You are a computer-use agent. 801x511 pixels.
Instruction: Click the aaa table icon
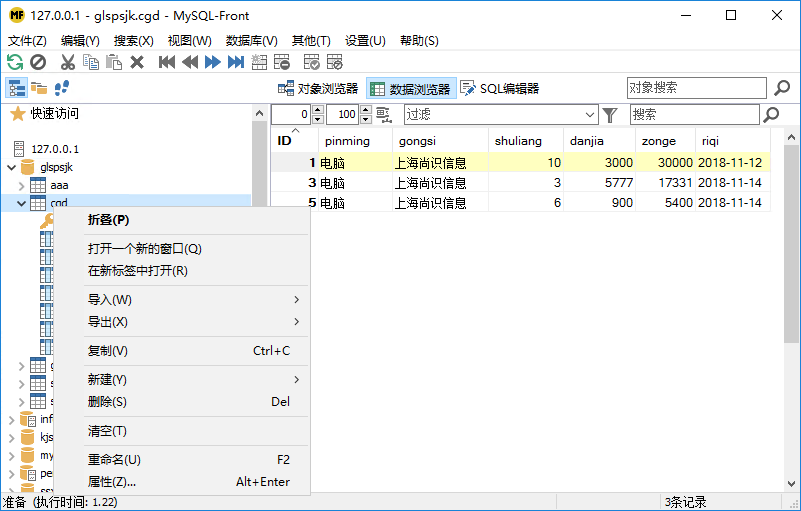(38, 185)
